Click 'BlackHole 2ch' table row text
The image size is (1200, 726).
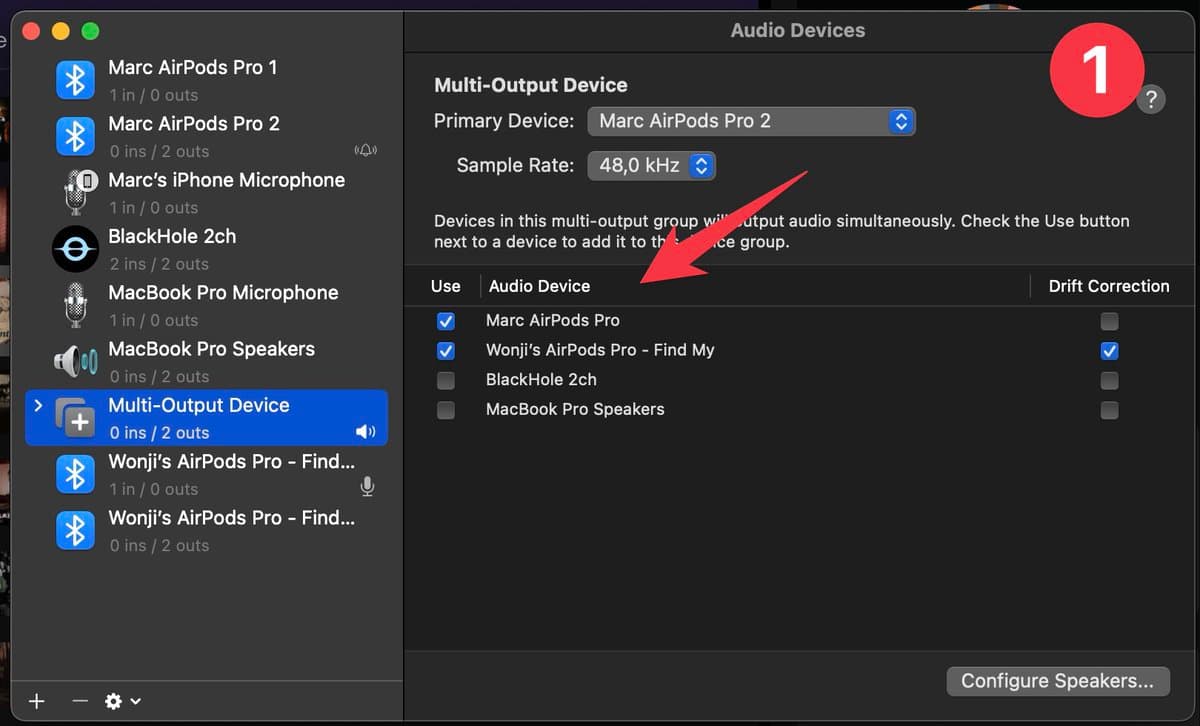[541, 380]
